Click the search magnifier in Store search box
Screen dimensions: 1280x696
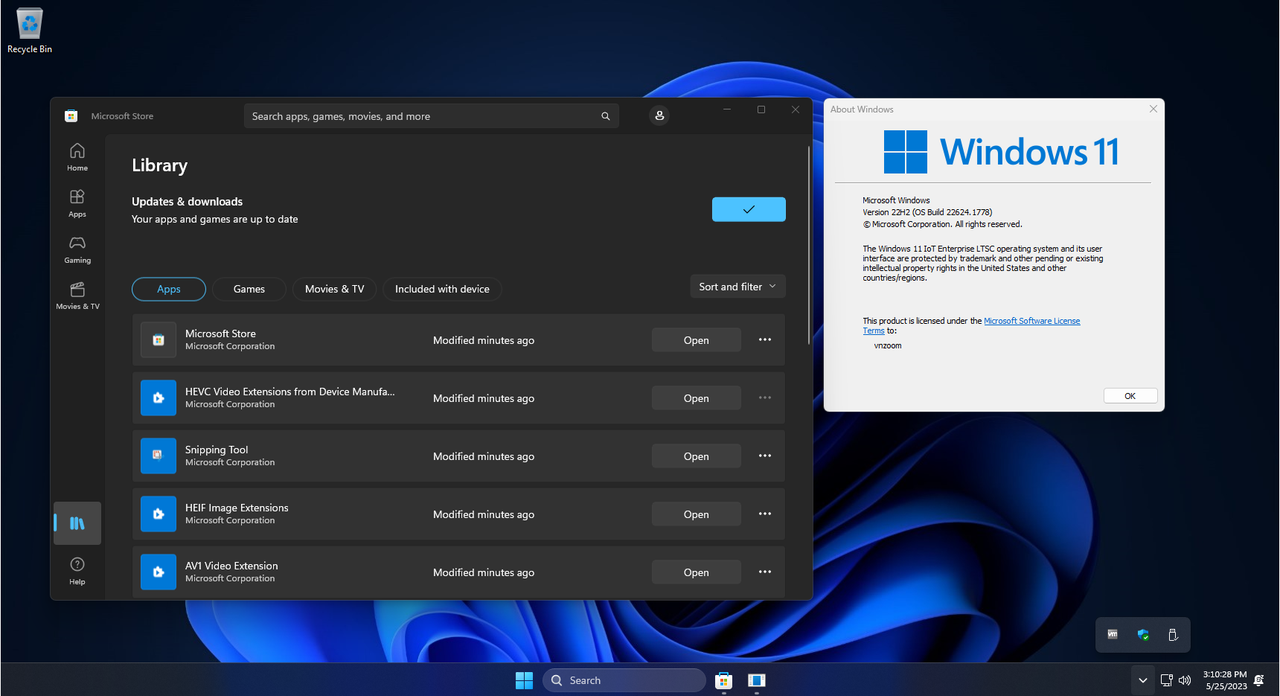point(605,116)
